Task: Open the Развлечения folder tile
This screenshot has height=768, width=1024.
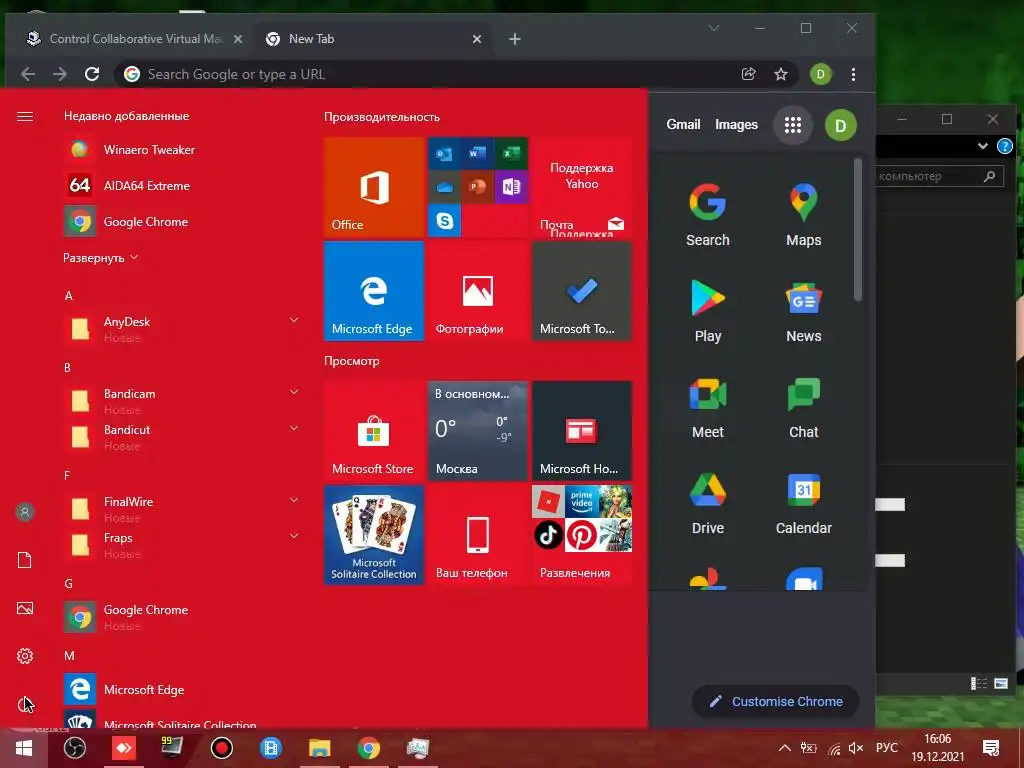Action: [582, 535]
